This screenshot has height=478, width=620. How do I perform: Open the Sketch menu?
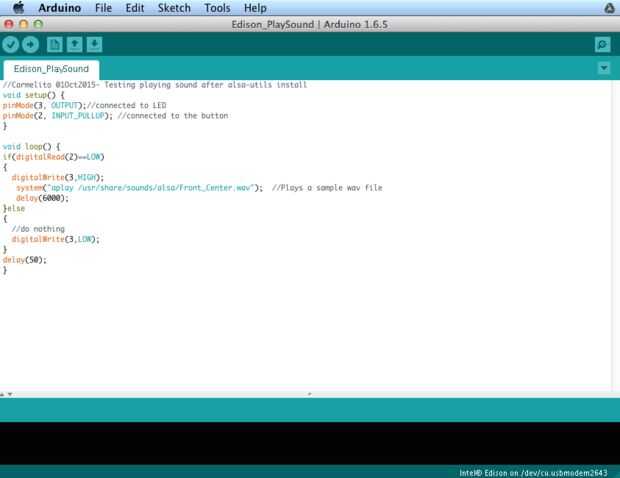click(x=174, y=8)
